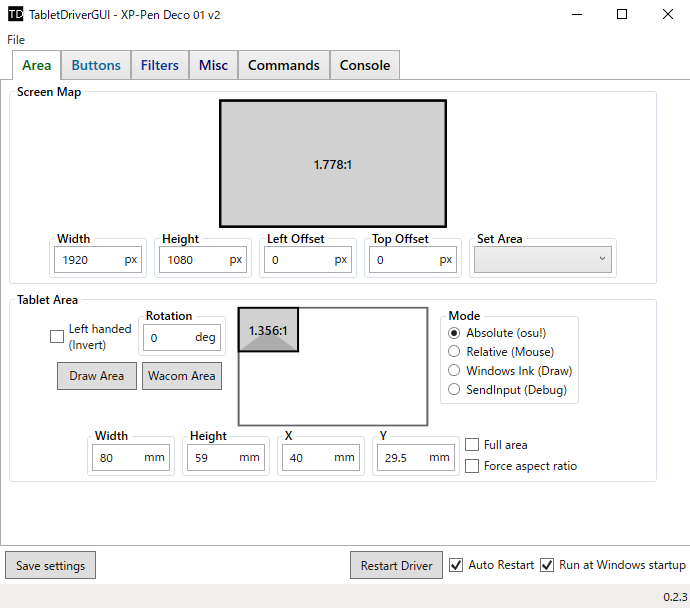Click the Tablet Area Height field
The height and width of the screenshot is (608, 690).
[226, 458]
